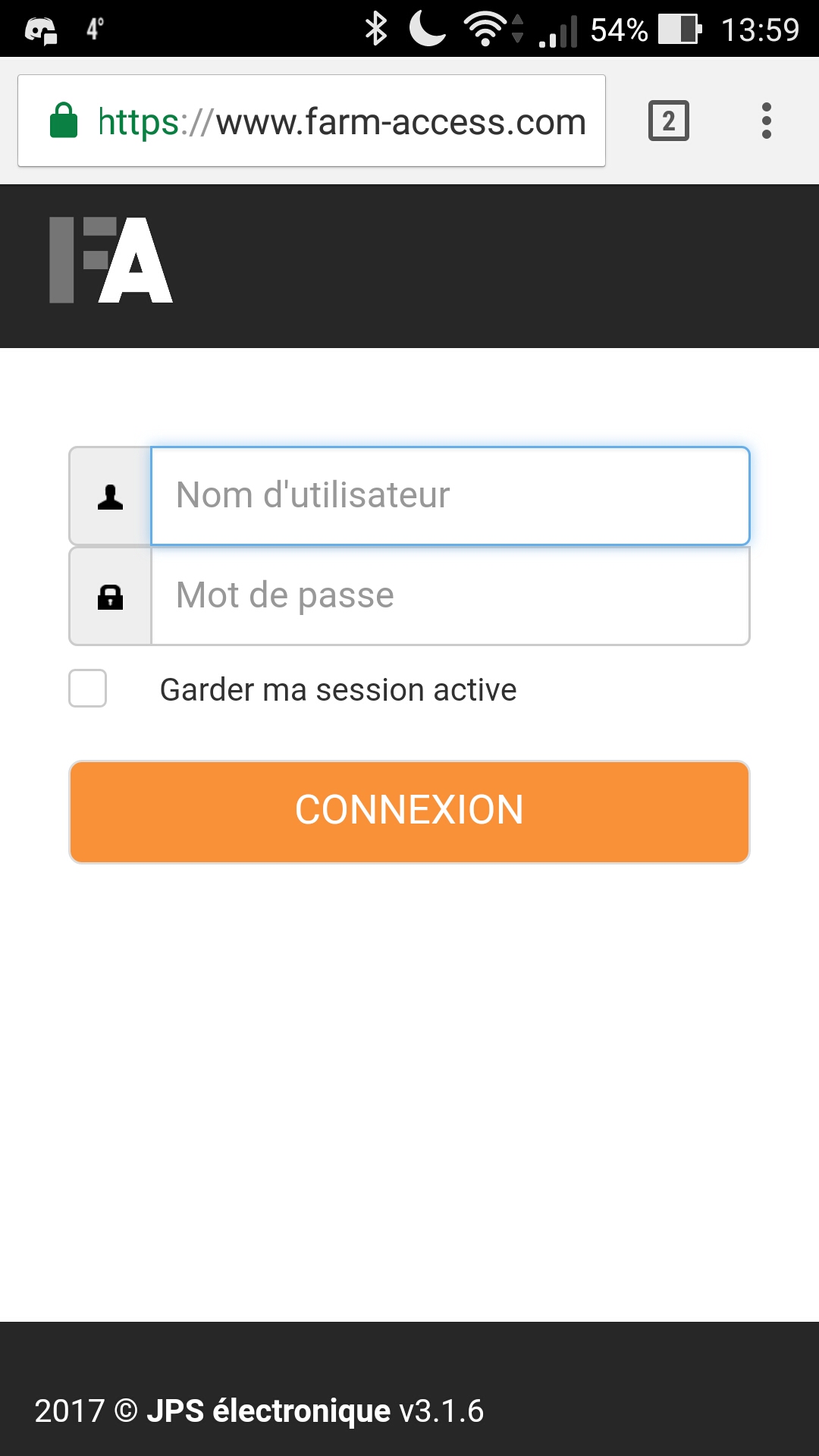Click the orange CONNEXION button
Image resolution: width=819 pixels, height=1456 pixels.
point(409,812)
